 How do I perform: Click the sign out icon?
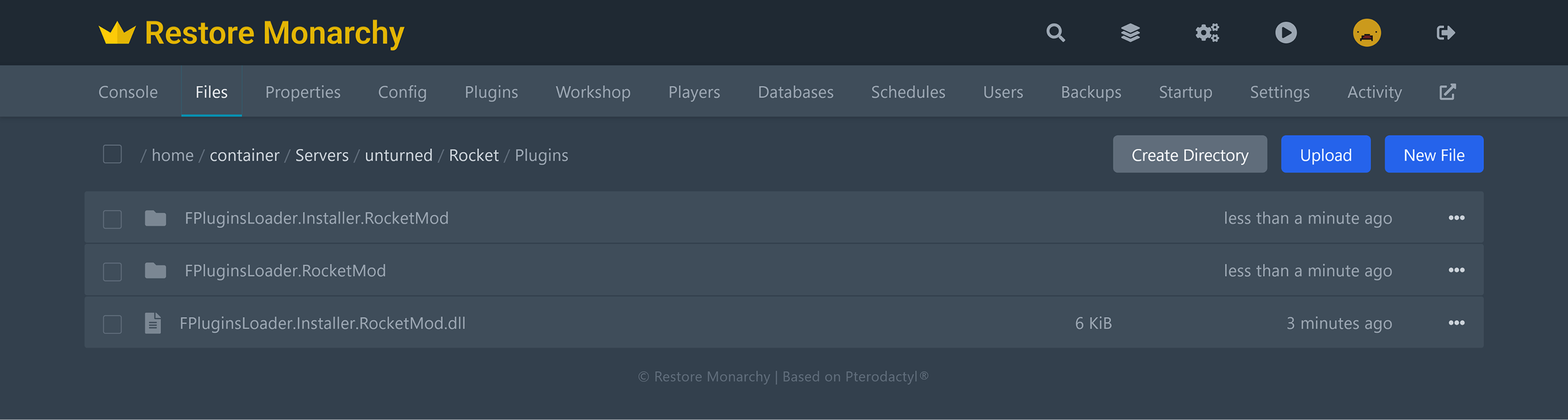click(1445, 32)
